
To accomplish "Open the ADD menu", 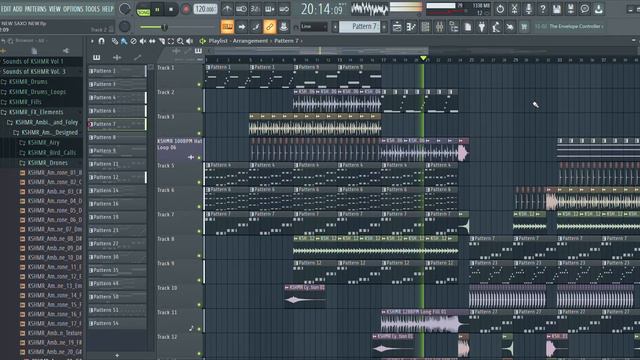I will point(18,9).
